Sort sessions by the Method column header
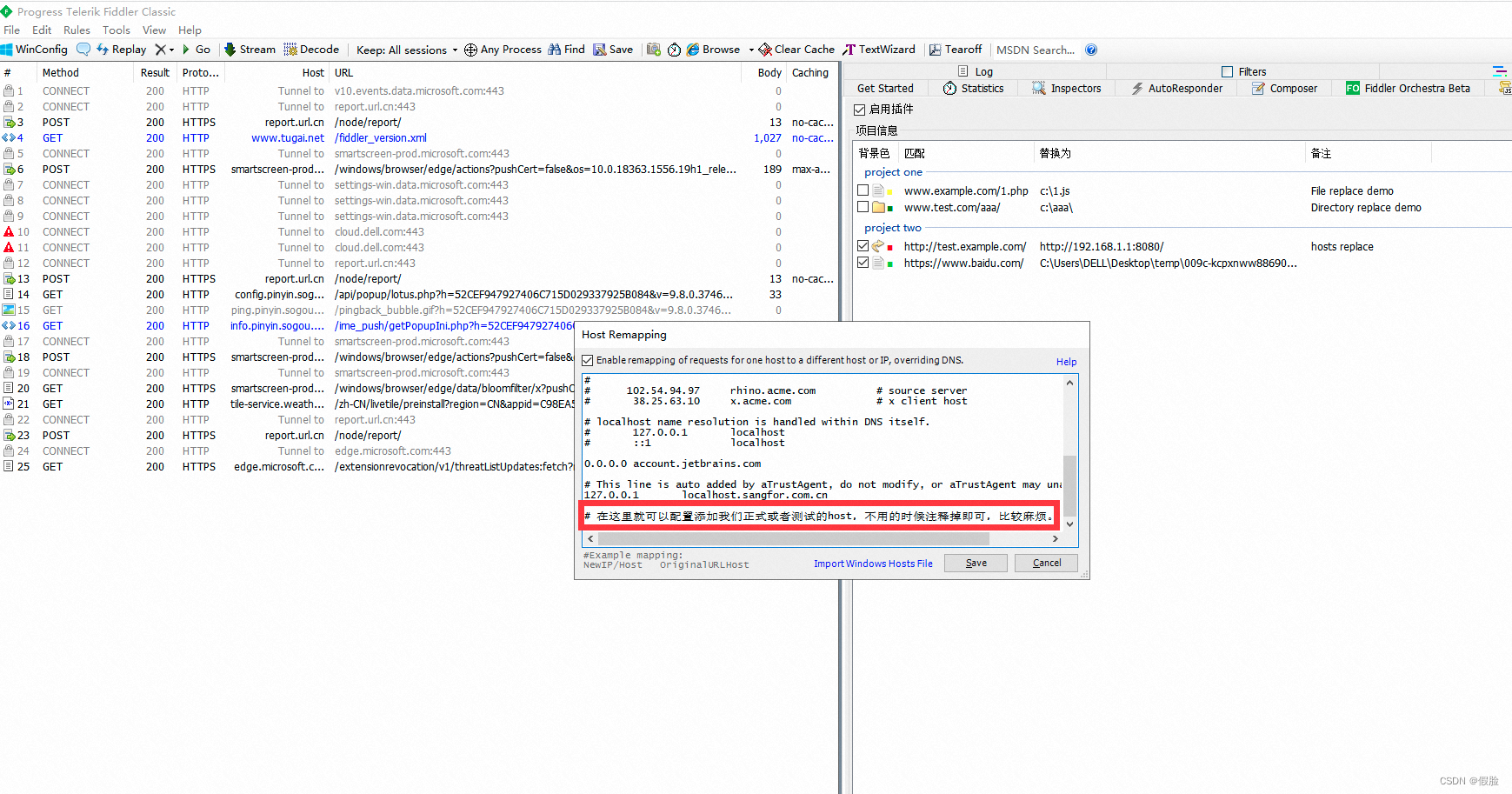The width and height of the screenshot is (1512, 794). 86,72
